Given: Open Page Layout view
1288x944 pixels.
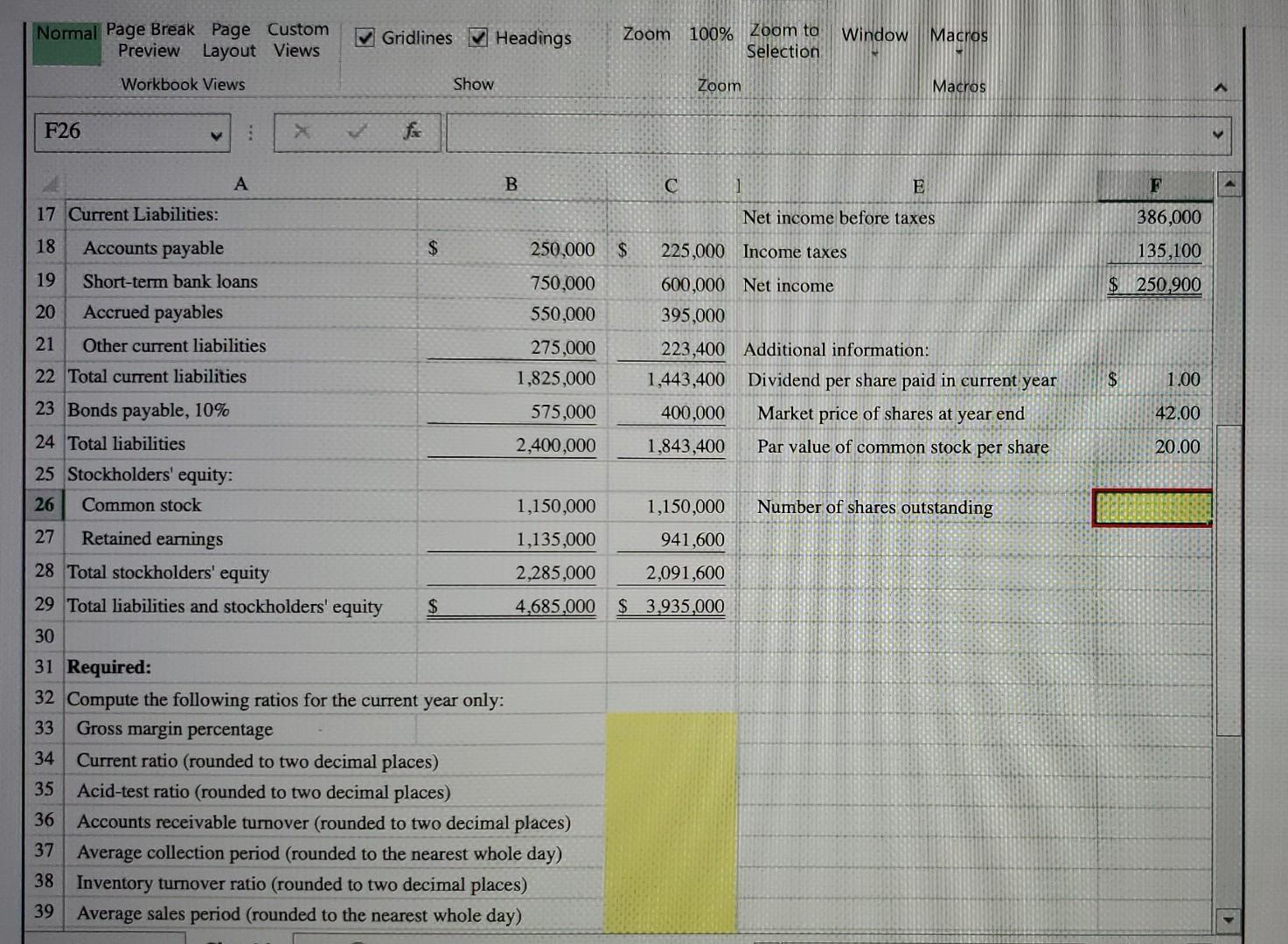Looking at the screenshot, I should (x=228, y=40).
